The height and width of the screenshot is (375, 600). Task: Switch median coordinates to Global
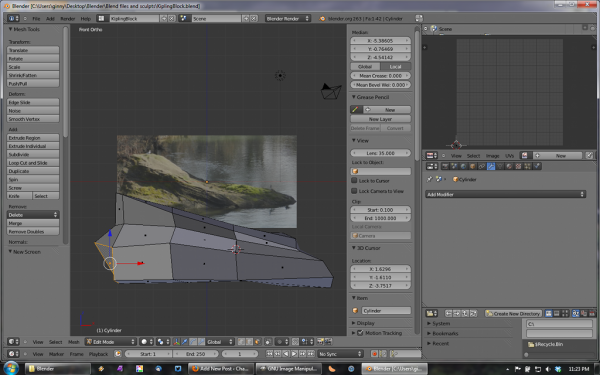point(365,67)
